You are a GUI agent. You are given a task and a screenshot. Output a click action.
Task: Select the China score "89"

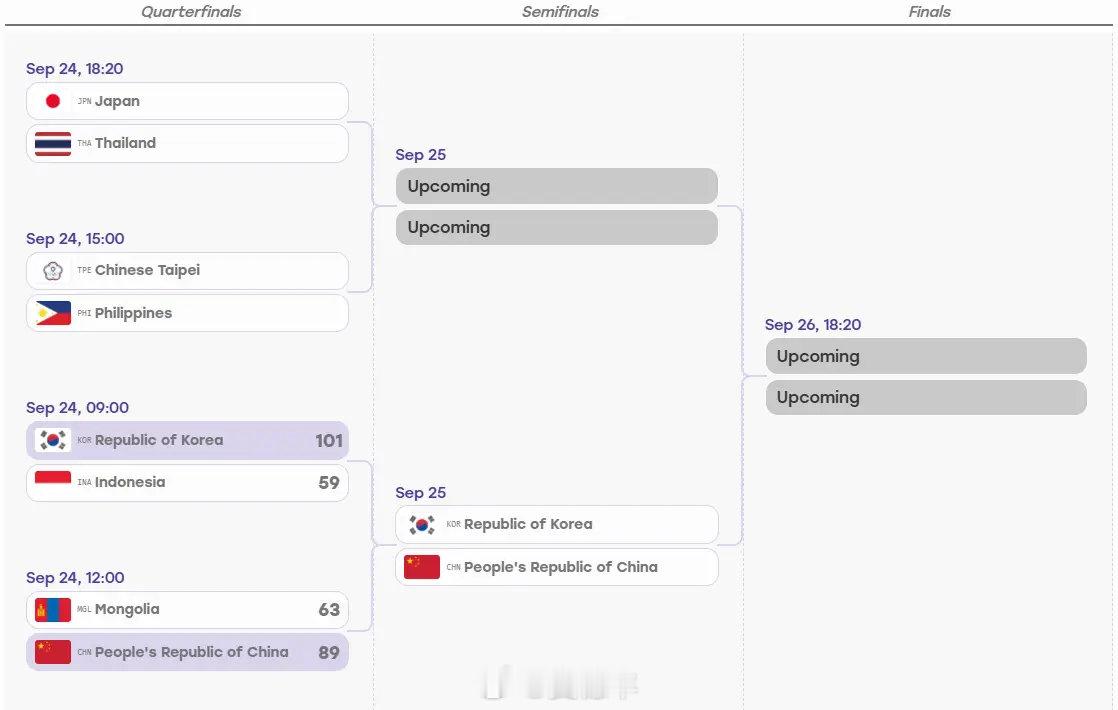[x=329, y=652]
